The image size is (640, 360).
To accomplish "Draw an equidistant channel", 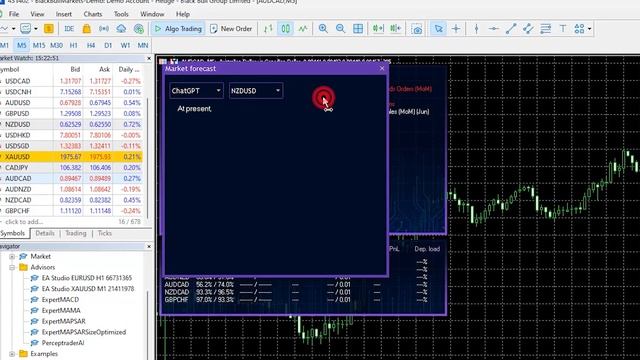I will (x=528, y=29).
